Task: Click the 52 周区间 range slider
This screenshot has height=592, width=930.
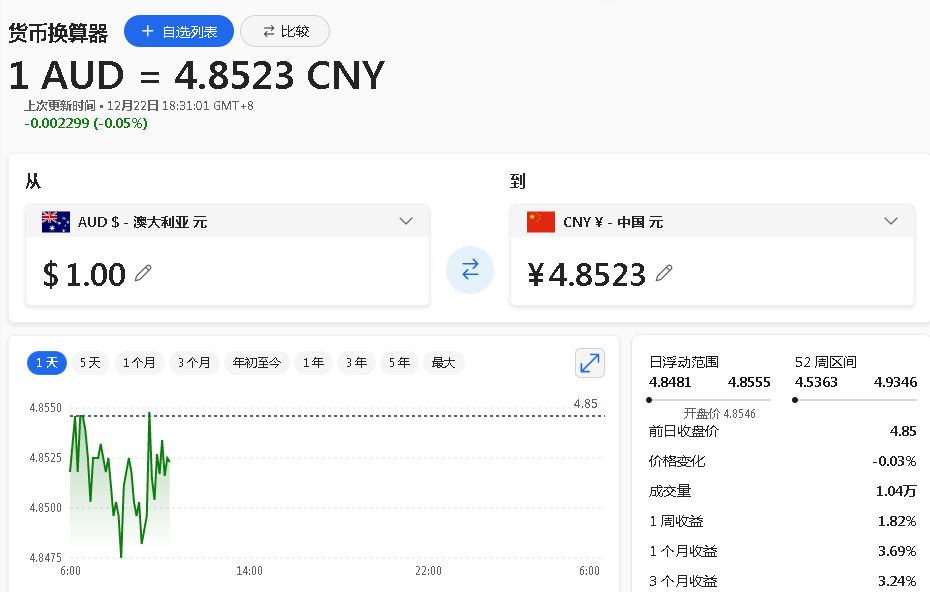Action: [856, 400]
